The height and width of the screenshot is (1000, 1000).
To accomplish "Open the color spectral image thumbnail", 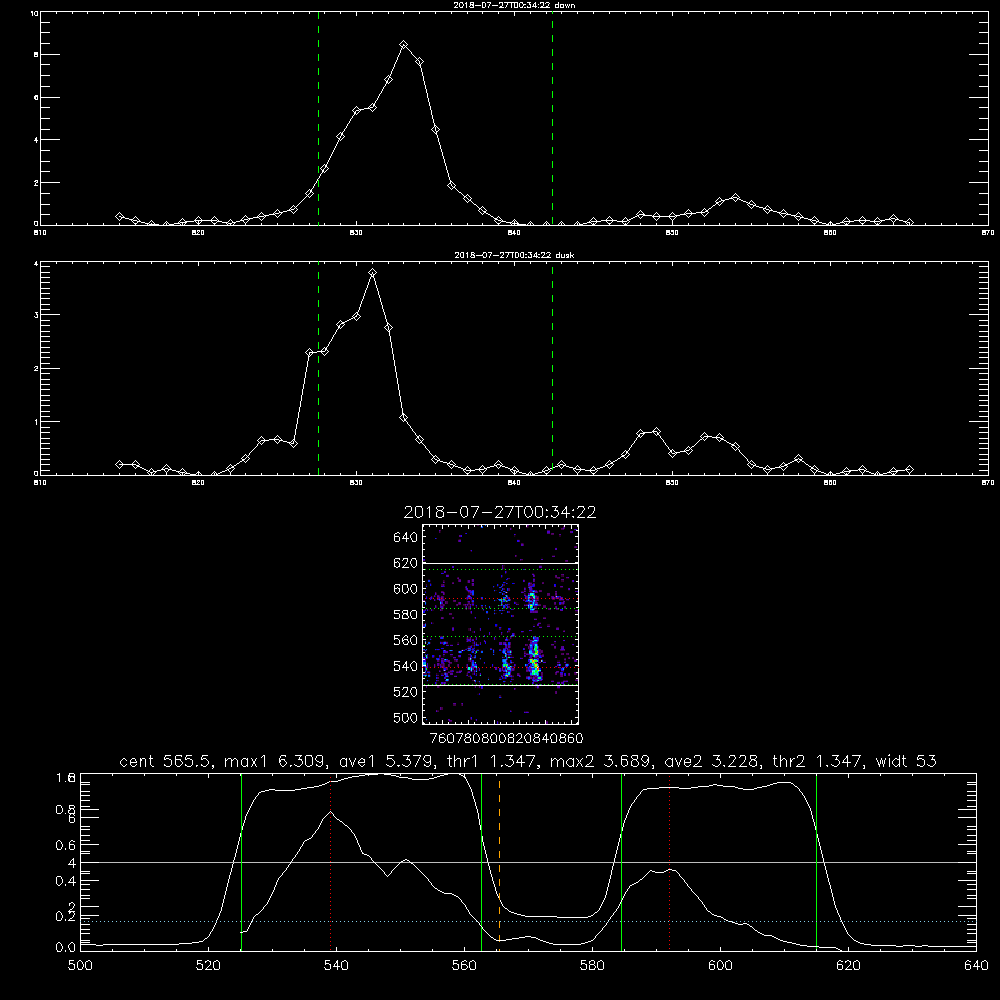I will point(500,624).
